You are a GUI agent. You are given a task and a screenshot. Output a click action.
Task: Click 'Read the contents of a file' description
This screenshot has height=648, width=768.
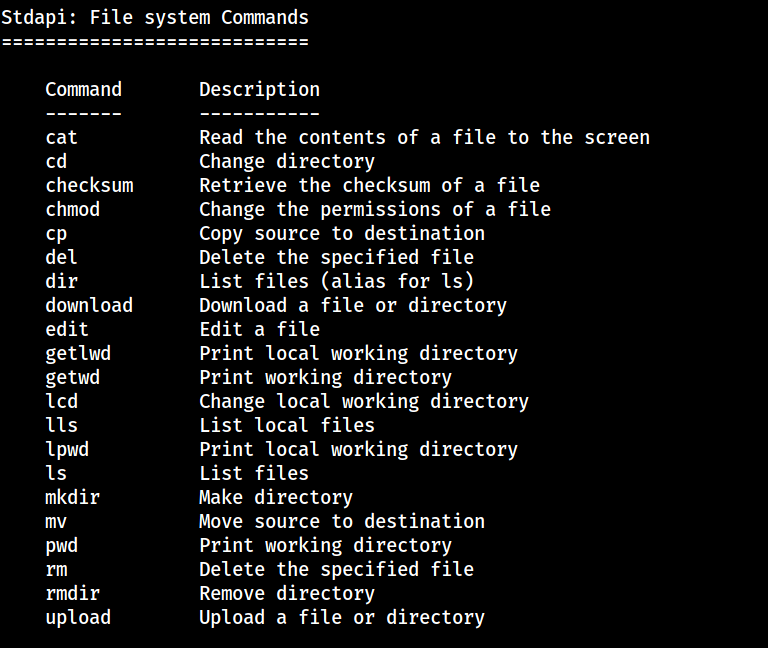[x=424, y=138]
